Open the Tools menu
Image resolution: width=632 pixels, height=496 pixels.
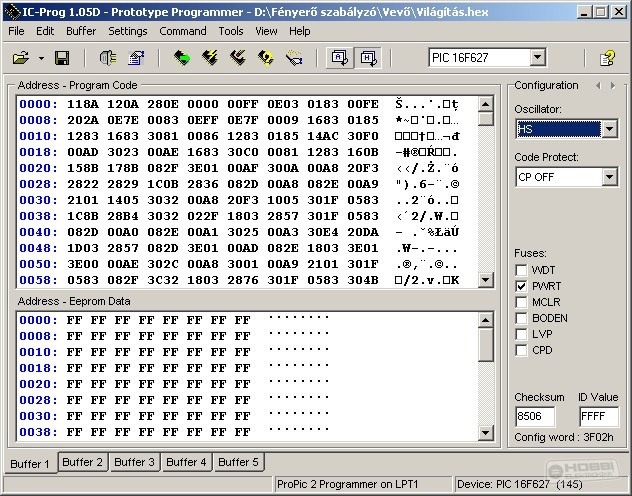[231, 31]
